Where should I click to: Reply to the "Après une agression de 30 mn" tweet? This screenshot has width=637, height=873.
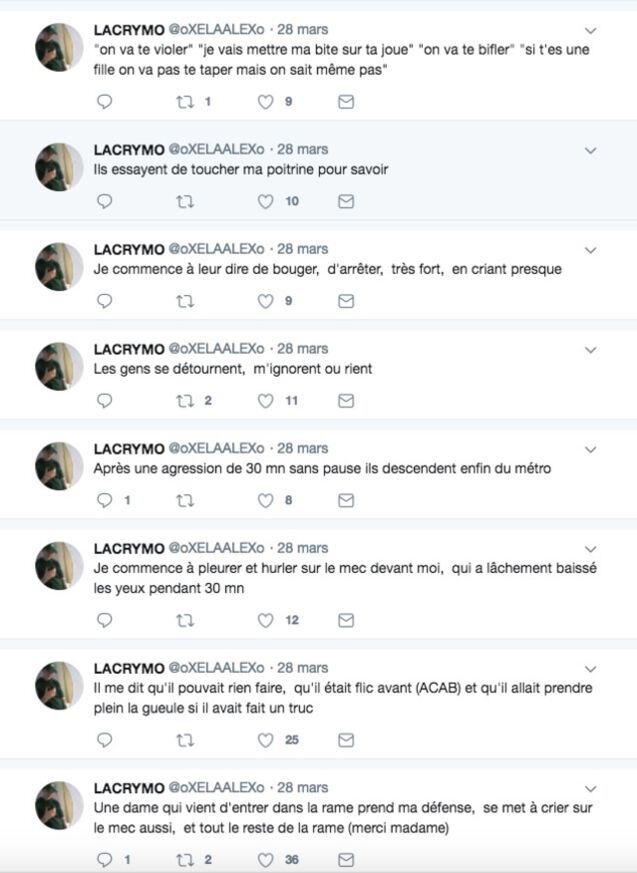(105, 500)
